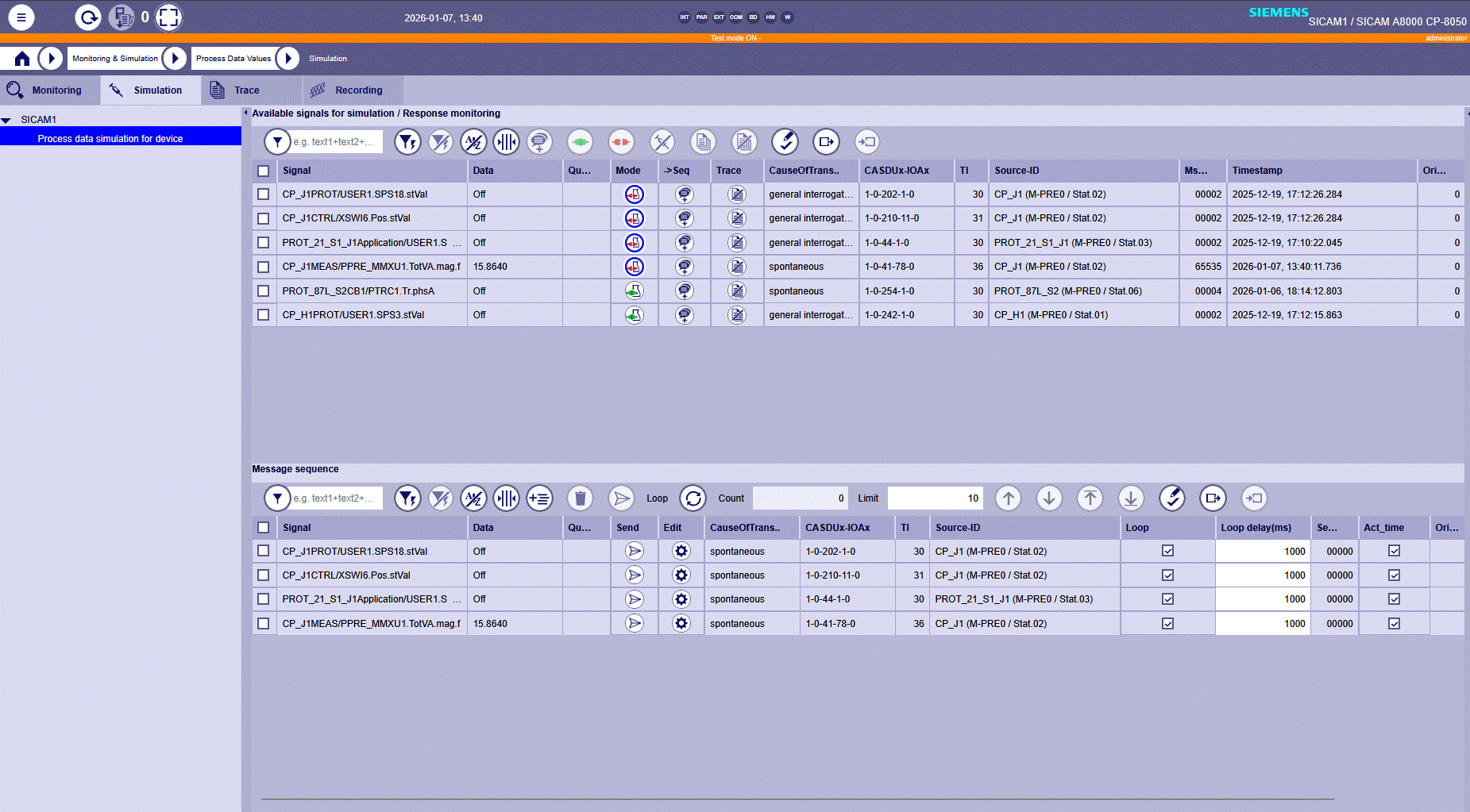Click the delete trash icon in Message sequence

(580, 498)
